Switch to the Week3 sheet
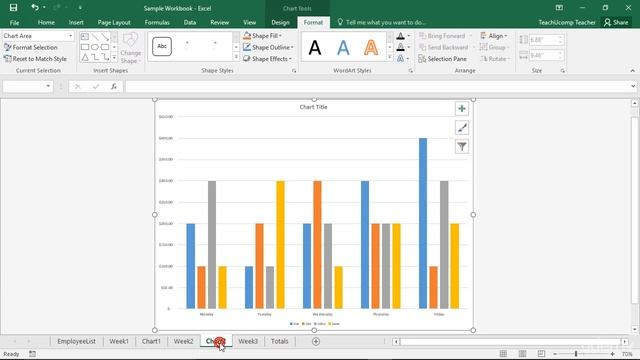The image size is (640, 360). 248,341
